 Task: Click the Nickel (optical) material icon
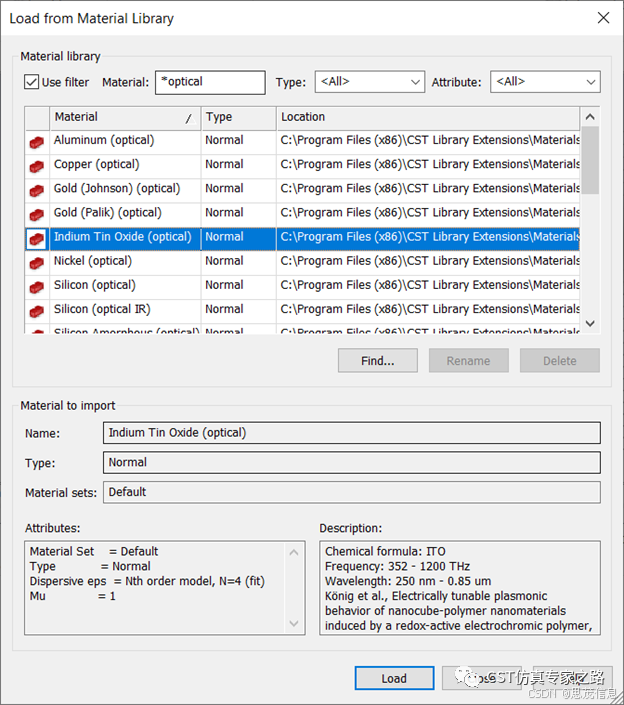click(36, 263)
